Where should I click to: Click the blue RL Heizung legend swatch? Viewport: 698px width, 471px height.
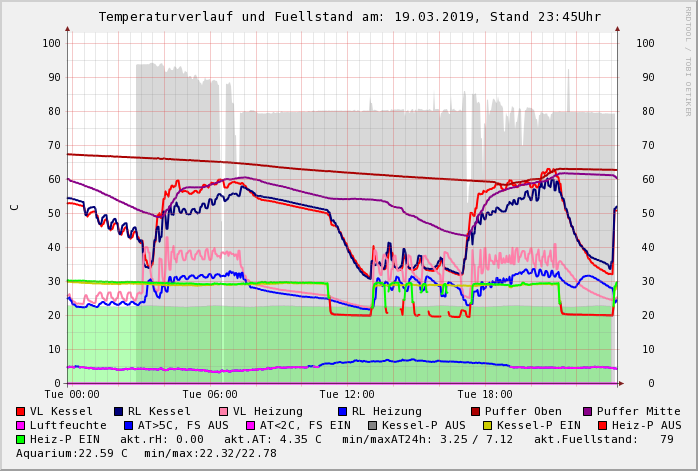[x=342, y=411]
